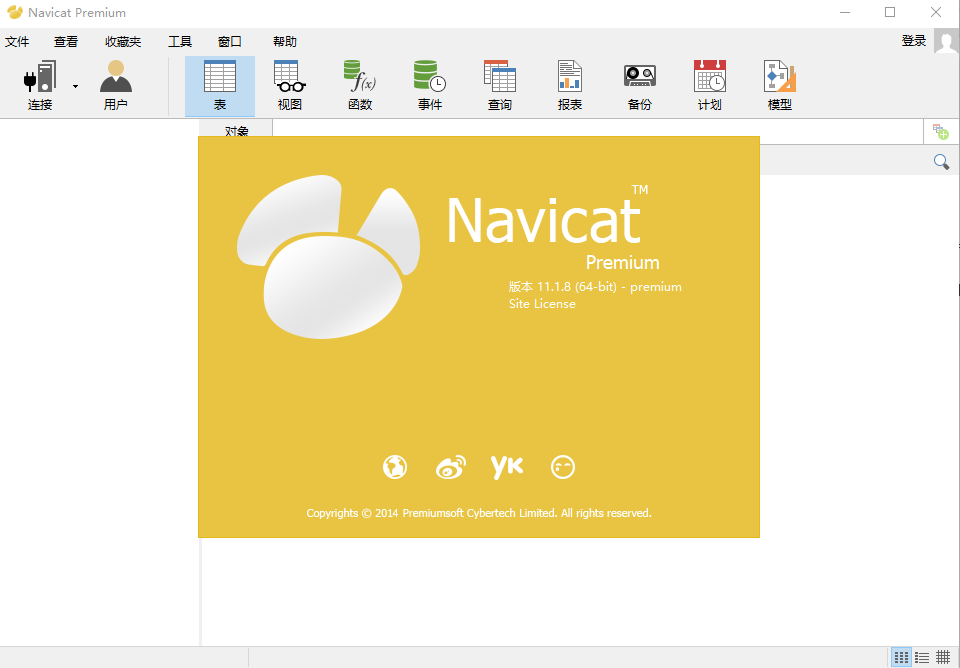The width and height of the screenshot is (960, 668).
Task: Open the Favorites (收藏夹) menu
Action: pyautogui.click(x=123, y=42)
